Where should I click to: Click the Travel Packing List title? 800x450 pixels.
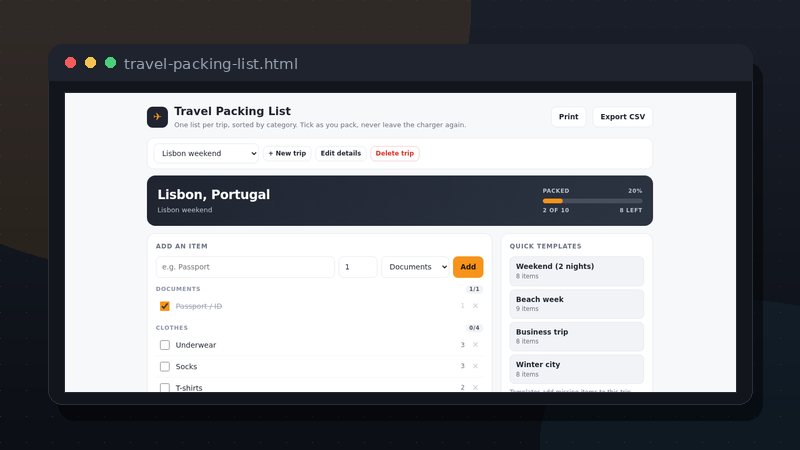coord(232,111)
